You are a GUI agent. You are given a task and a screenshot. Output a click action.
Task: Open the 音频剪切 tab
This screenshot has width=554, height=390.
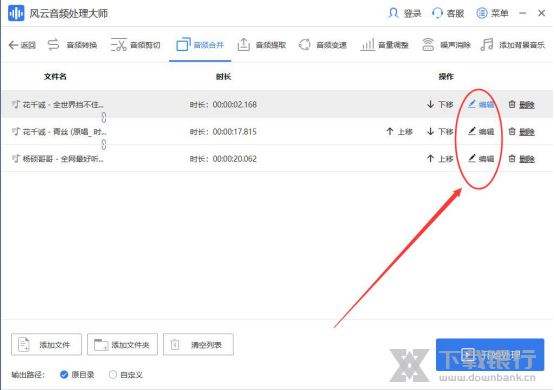(136, 45)
